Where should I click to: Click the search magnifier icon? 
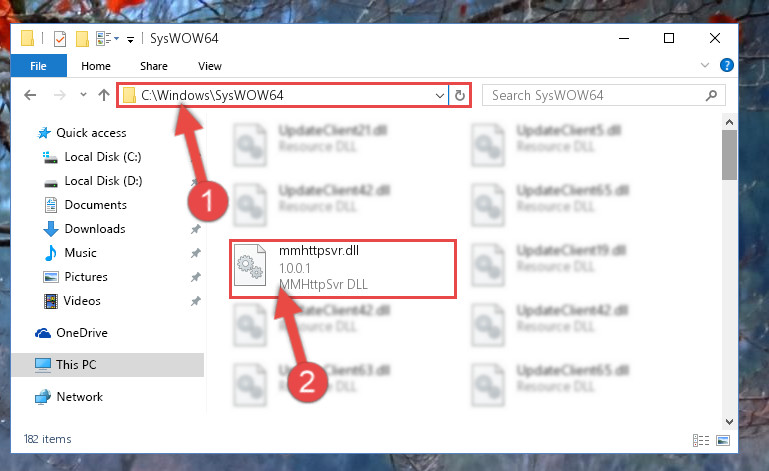pyautogui.click(x=711, y=95)
